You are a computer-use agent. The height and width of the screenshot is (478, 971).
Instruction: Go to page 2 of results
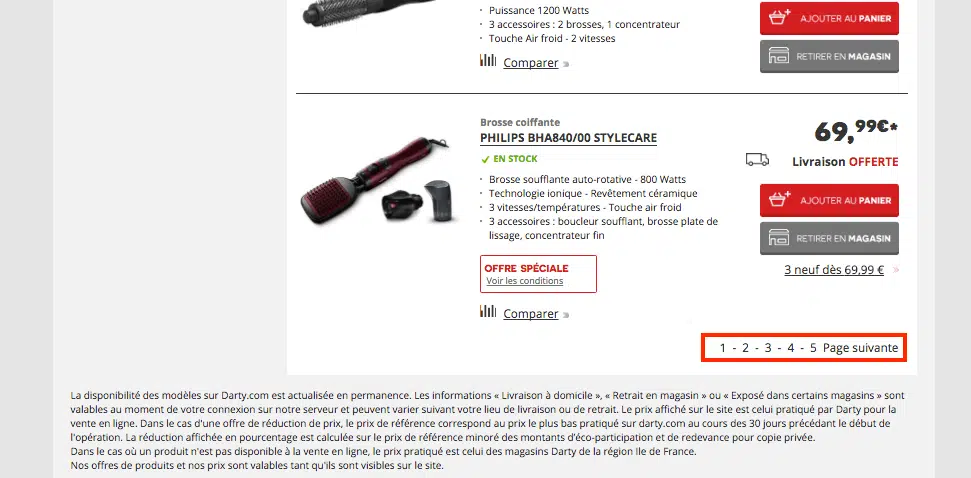point(746,347)
